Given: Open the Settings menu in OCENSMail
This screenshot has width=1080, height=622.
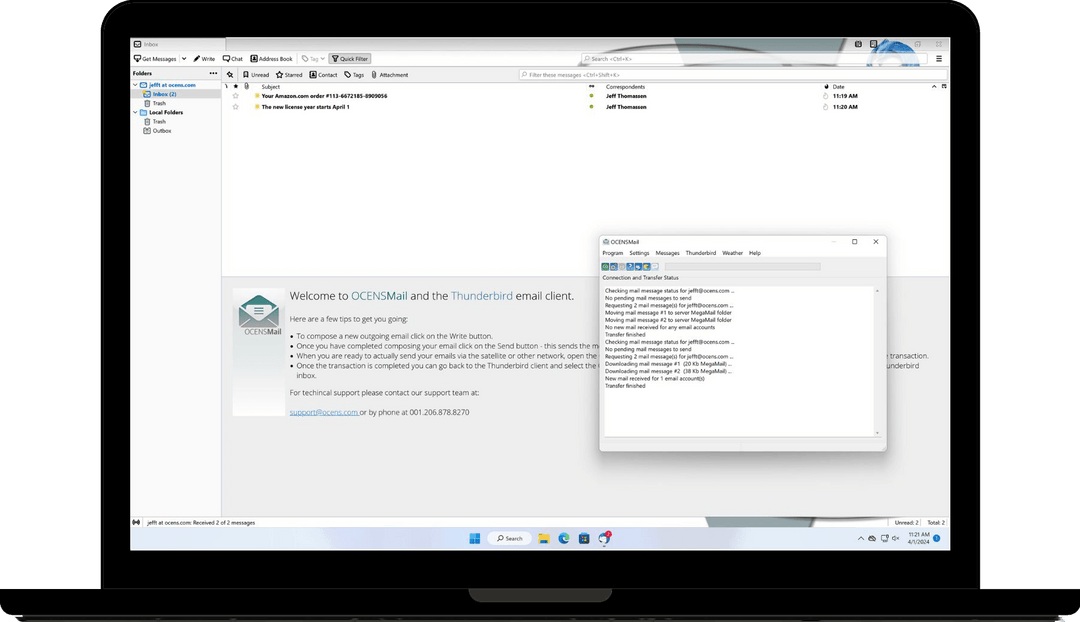Looking at the screenshot, I should pyautogui.click(x=639, y=253).
